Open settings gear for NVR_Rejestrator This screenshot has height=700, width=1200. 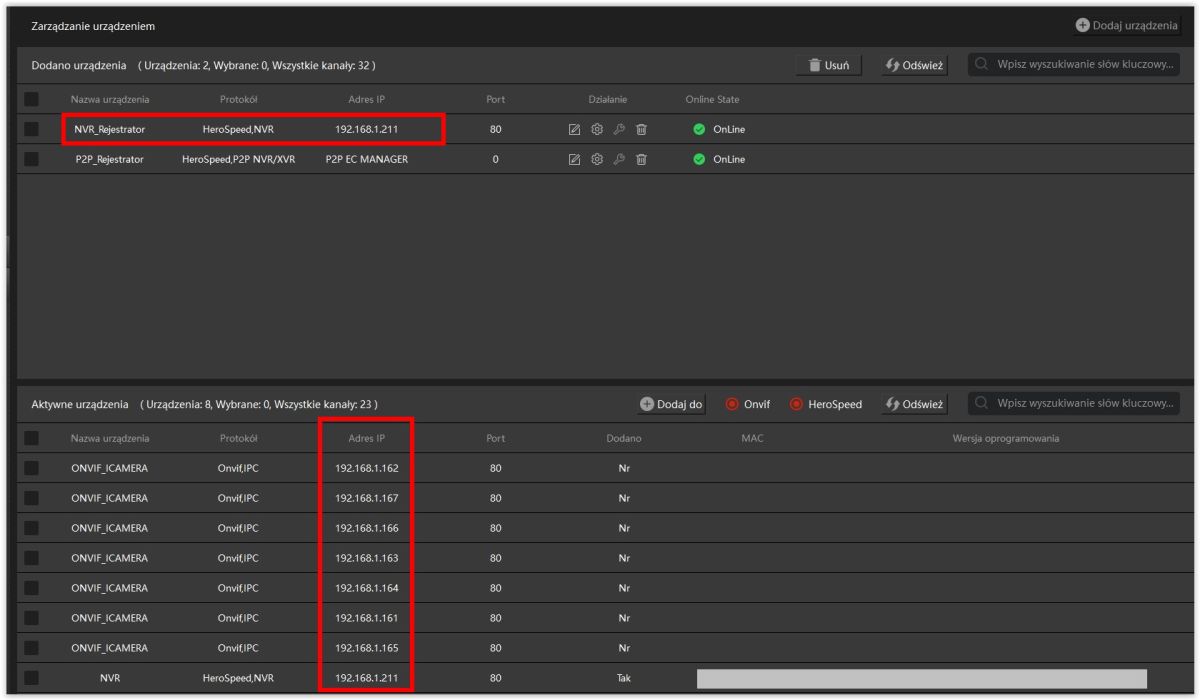coord(597,129)
